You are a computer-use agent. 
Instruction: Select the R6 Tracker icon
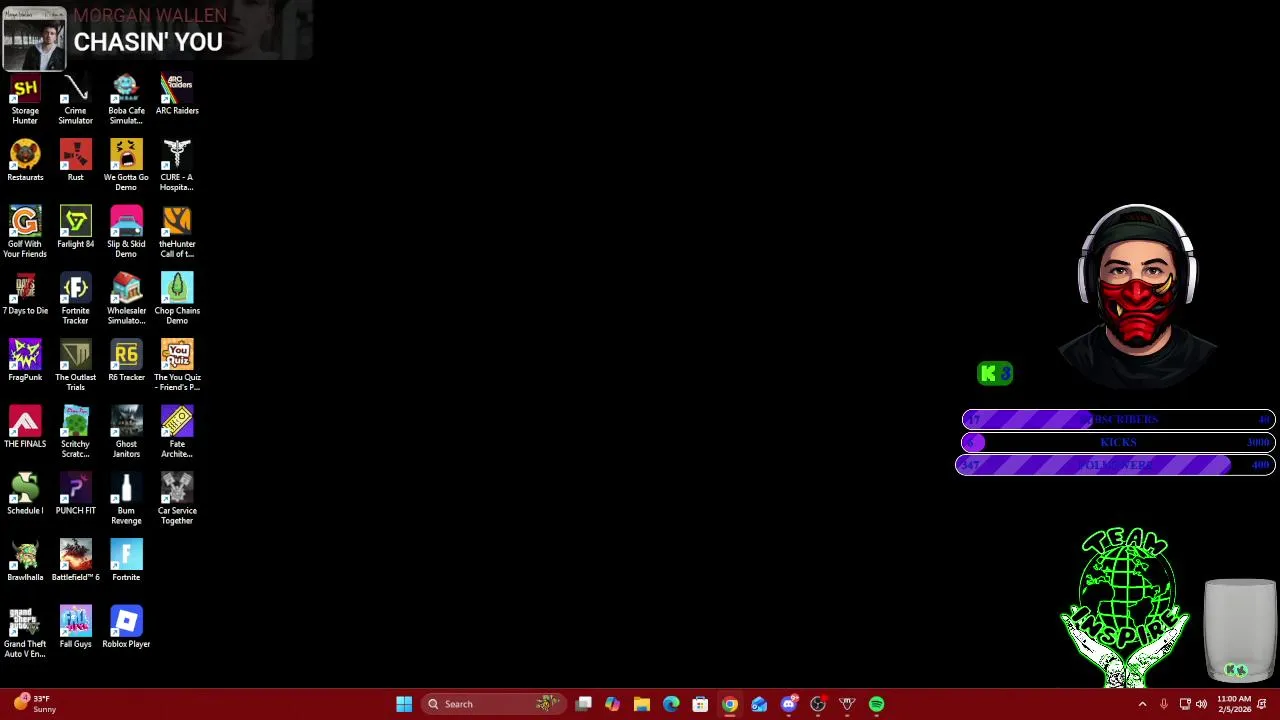[x=126, y=362]
